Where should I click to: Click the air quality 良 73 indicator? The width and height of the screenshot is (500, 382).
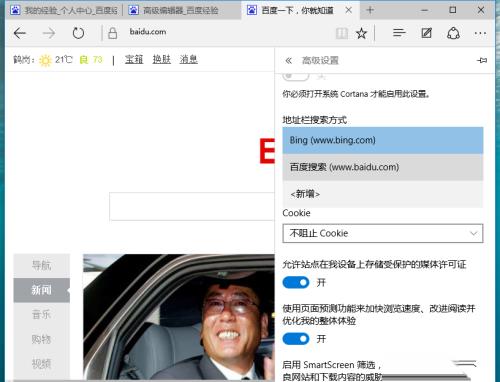coord(91,60)
